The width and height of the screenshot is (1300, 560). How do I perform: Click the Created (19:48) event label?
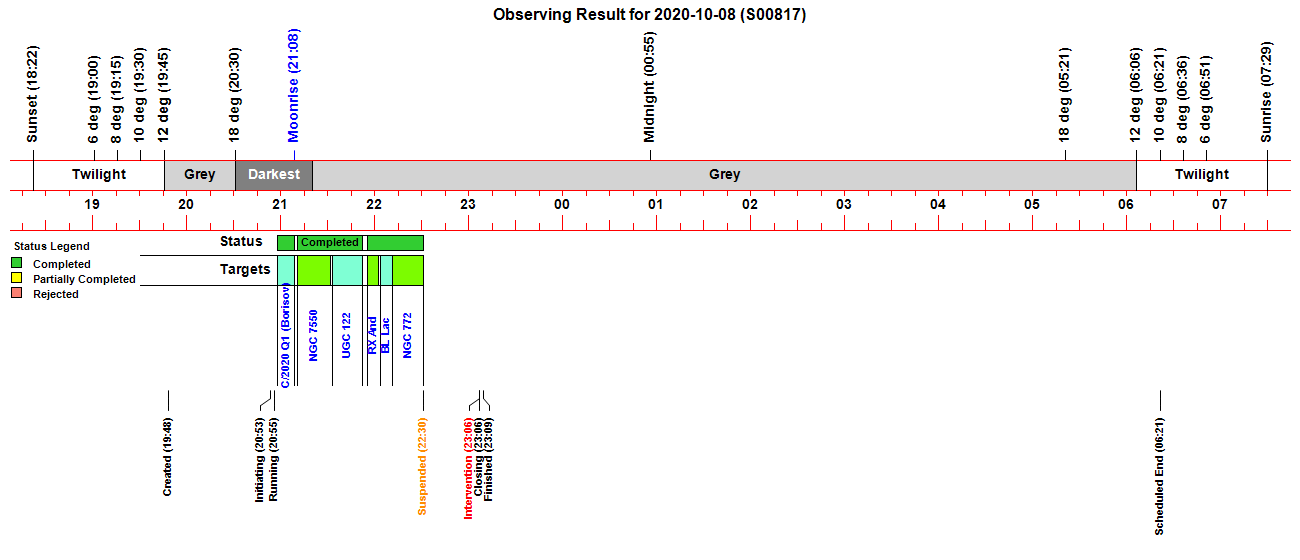168,456
